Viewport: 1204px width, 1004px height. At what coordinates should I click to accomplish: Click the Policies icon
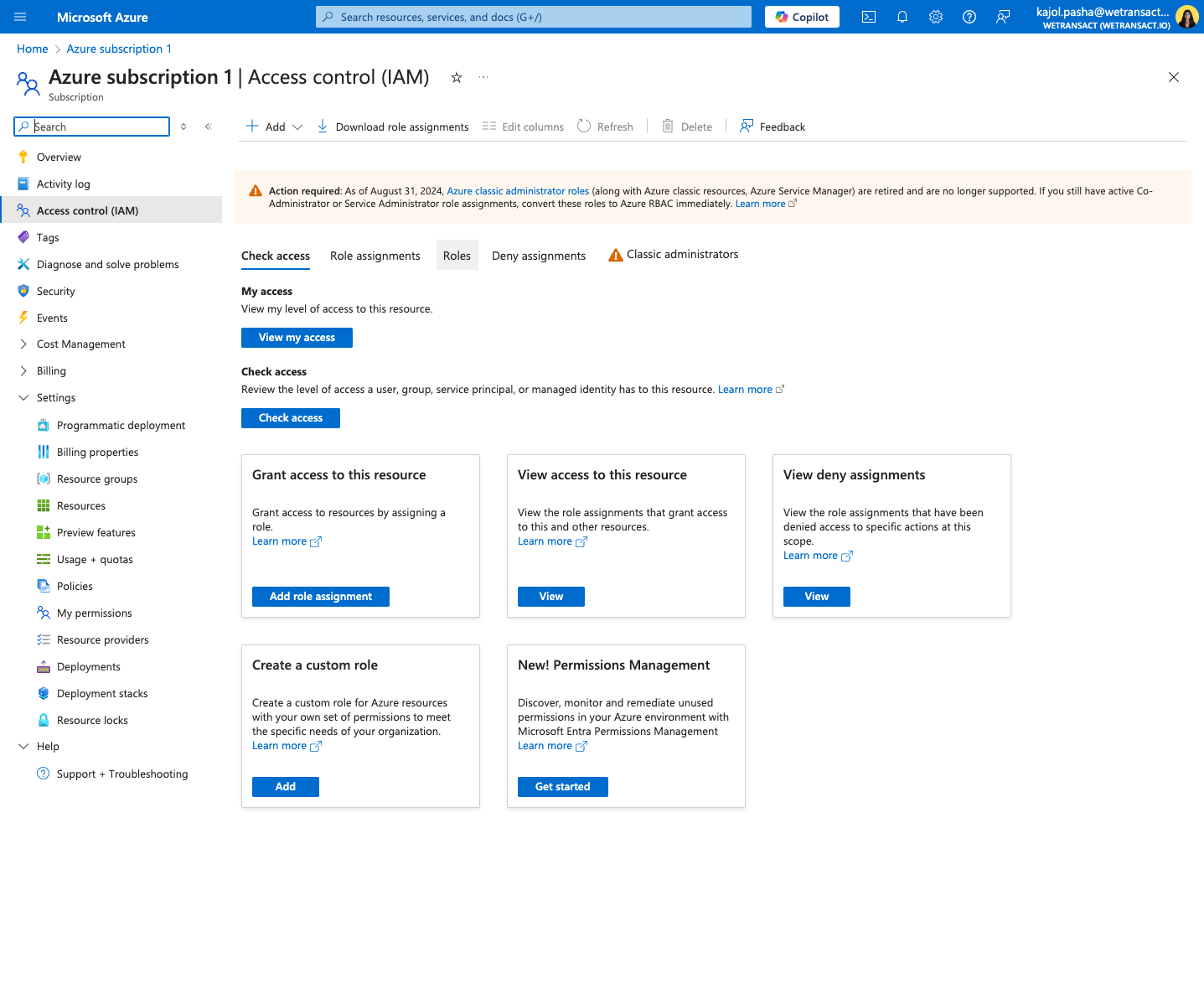pos(44,586)
